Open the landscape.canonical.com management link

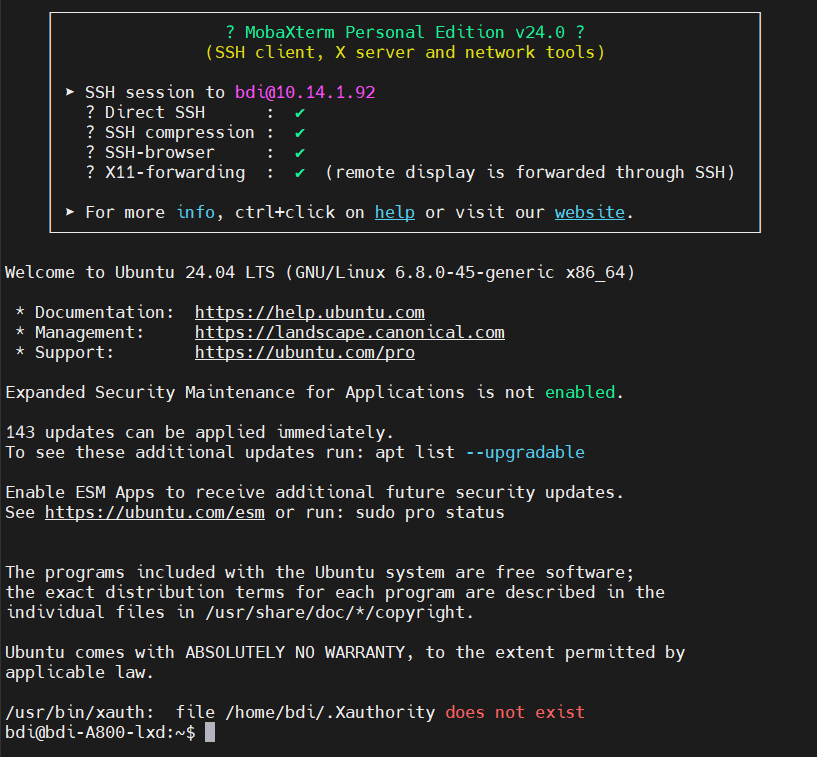point(349,332)
